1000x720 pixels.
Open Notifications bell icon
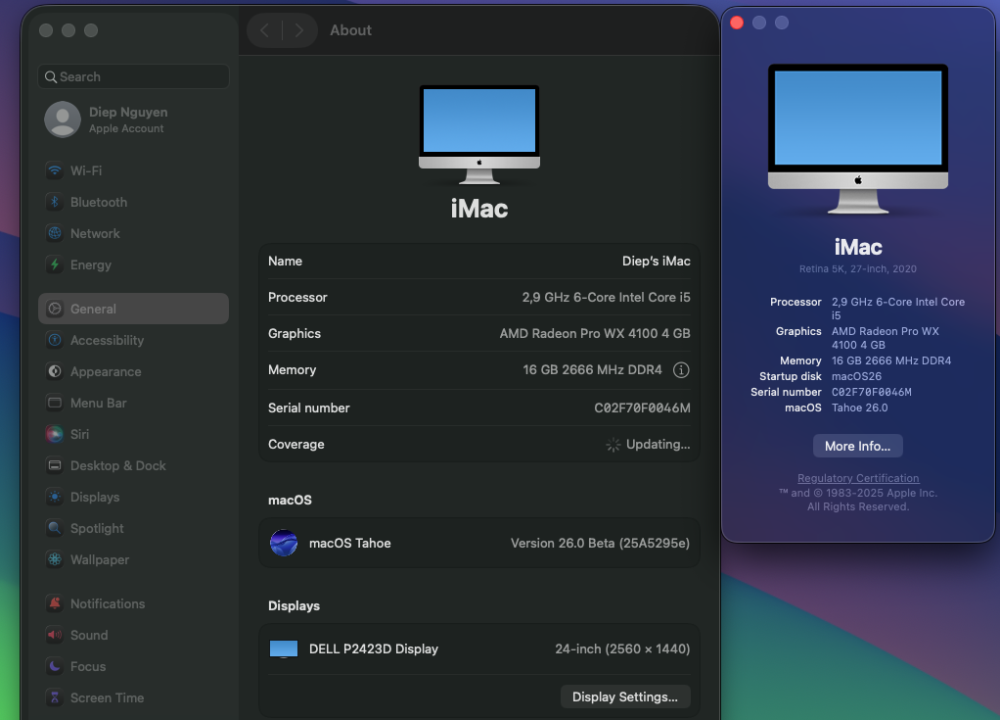tap(55, 603)
